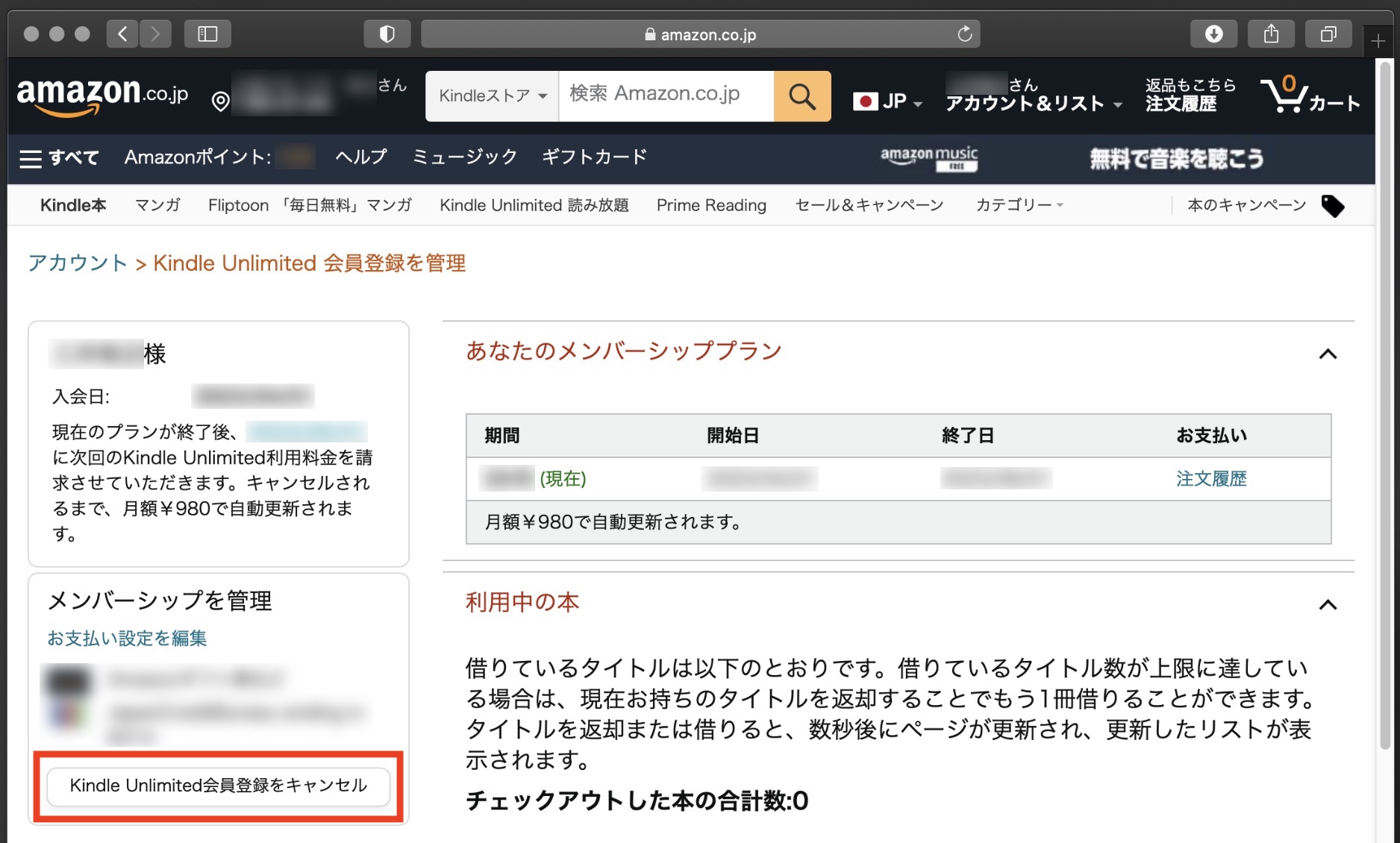Click 本のキャンペーン link
Screen dimensions: 1400x843
tap(1247, 205)
